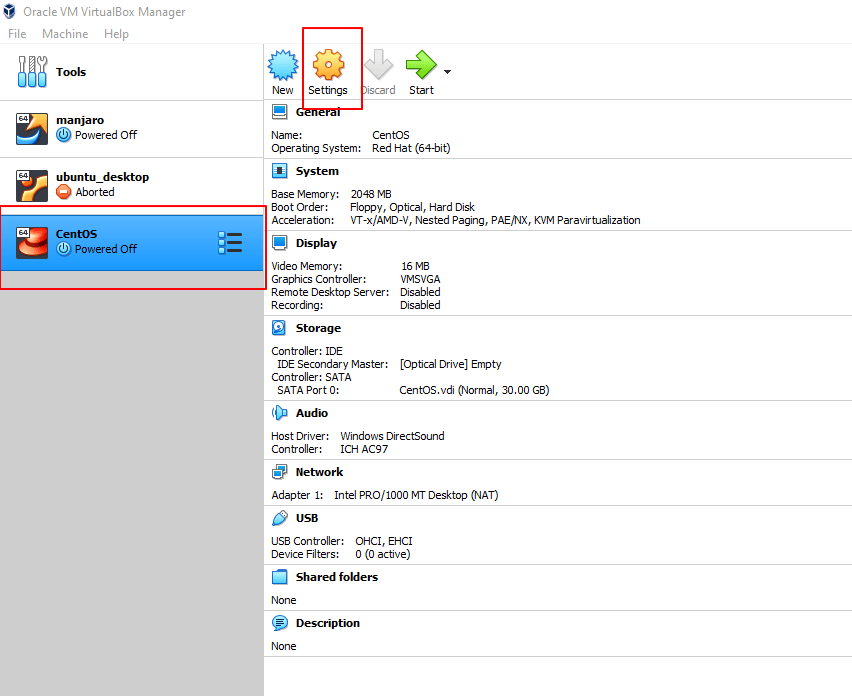Open the File menu
852x696 pixels.
coord(17,34)
